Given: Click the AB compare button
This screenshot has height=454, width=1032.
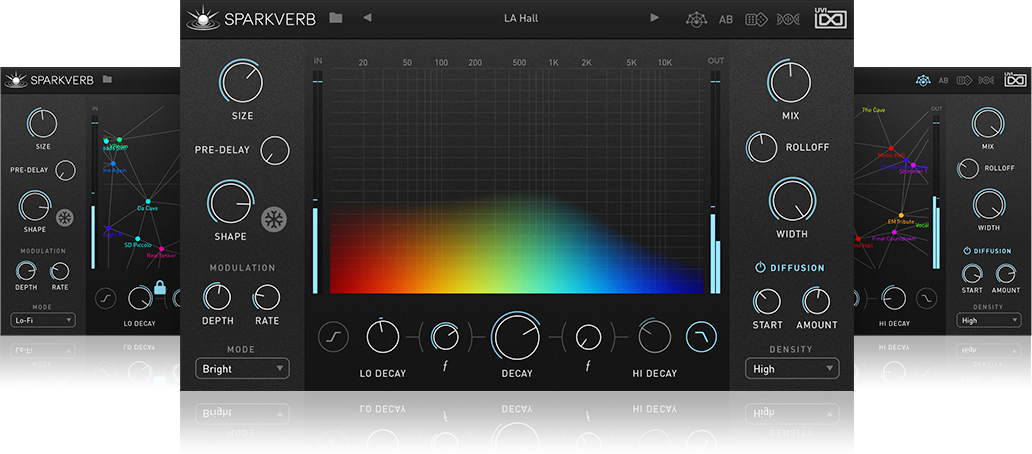Looking at the screenshot, I should tap(726, 19).
